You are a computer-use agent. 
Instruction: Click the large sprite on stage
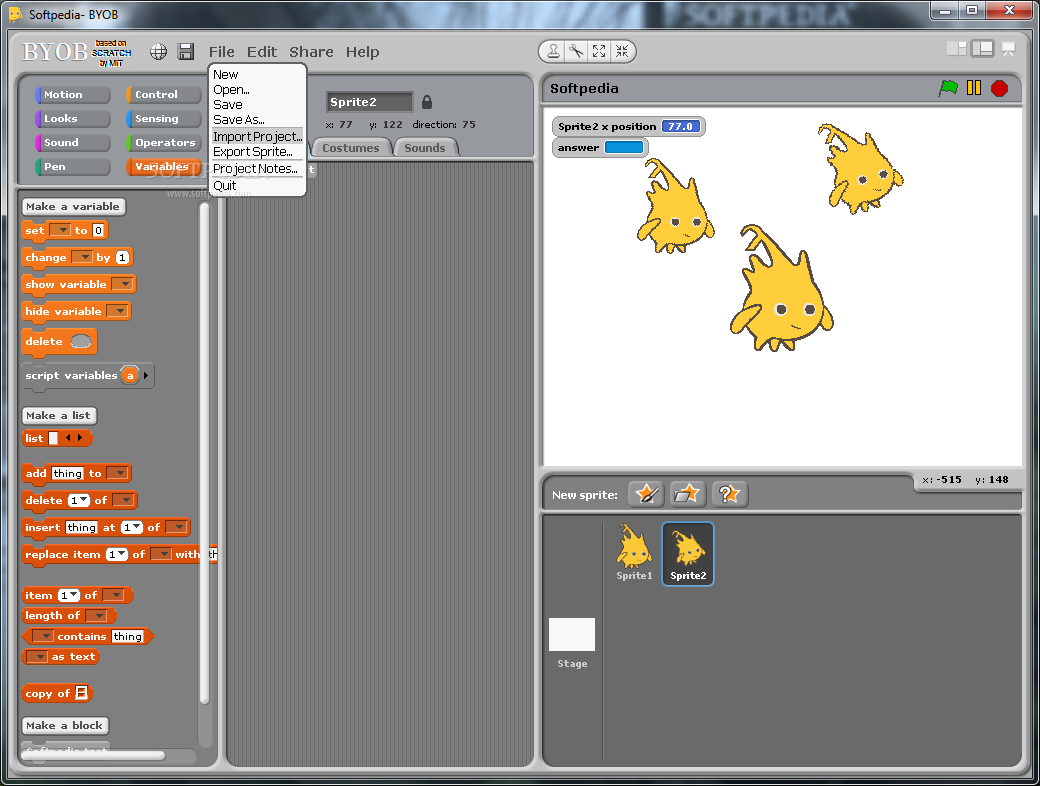click(781, 289)
